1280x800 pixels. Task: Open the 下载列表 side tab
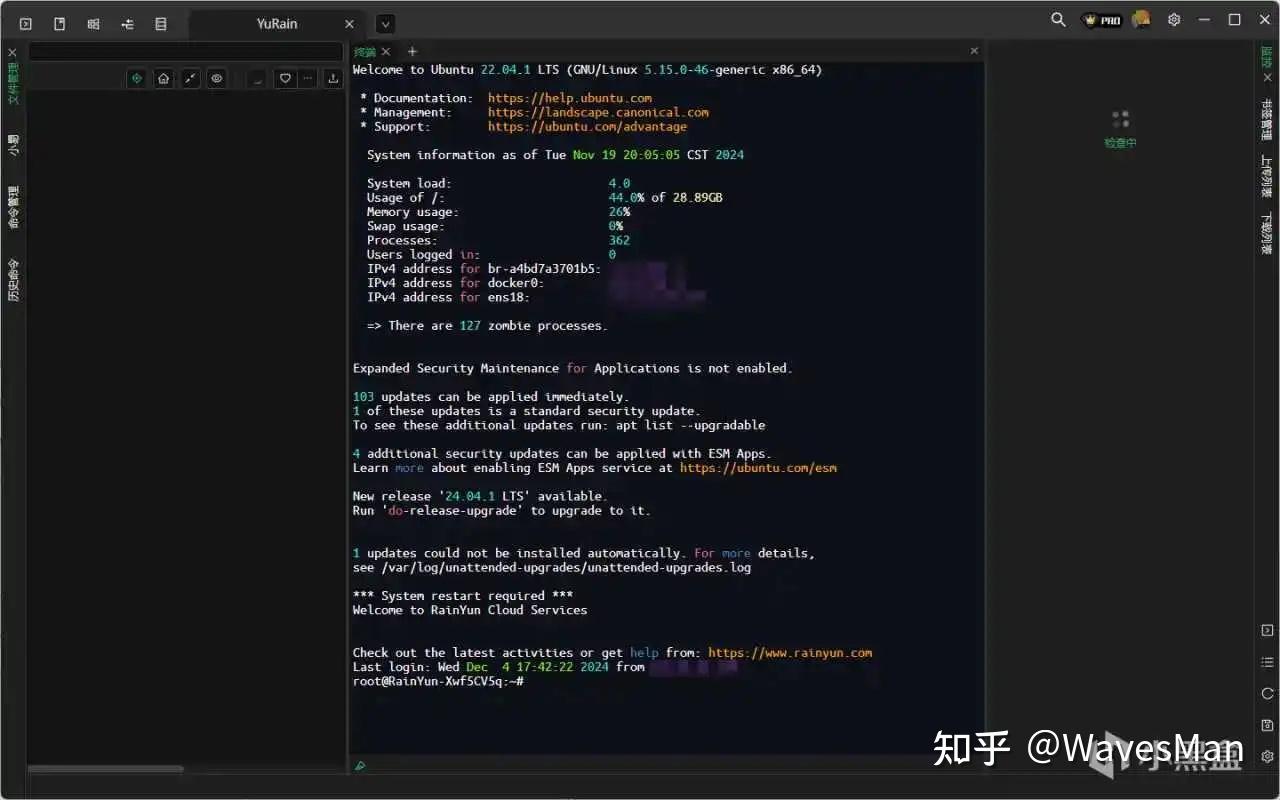(x=1266, y=233)
